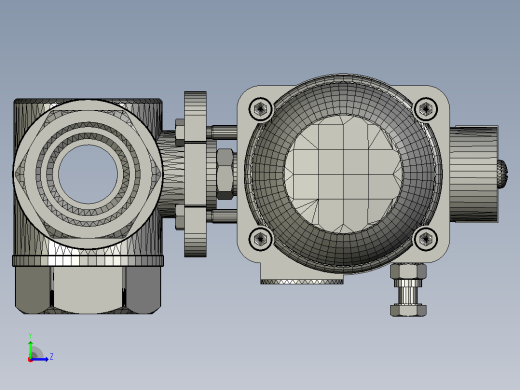
Task: Select the top-left socket screw on the square flange
Action: (x=260, y=109)
